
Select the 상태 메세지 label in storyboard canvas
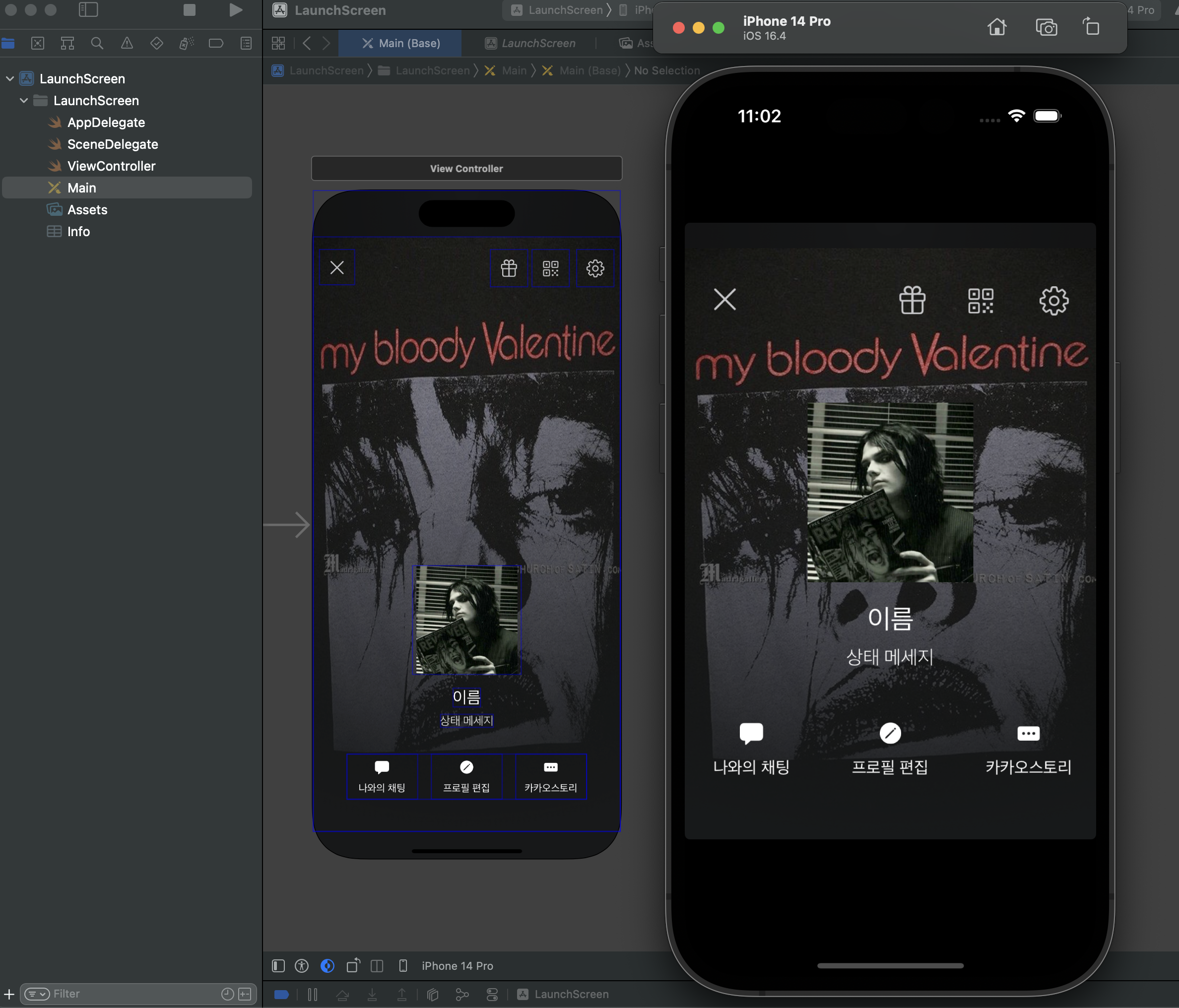466,720
